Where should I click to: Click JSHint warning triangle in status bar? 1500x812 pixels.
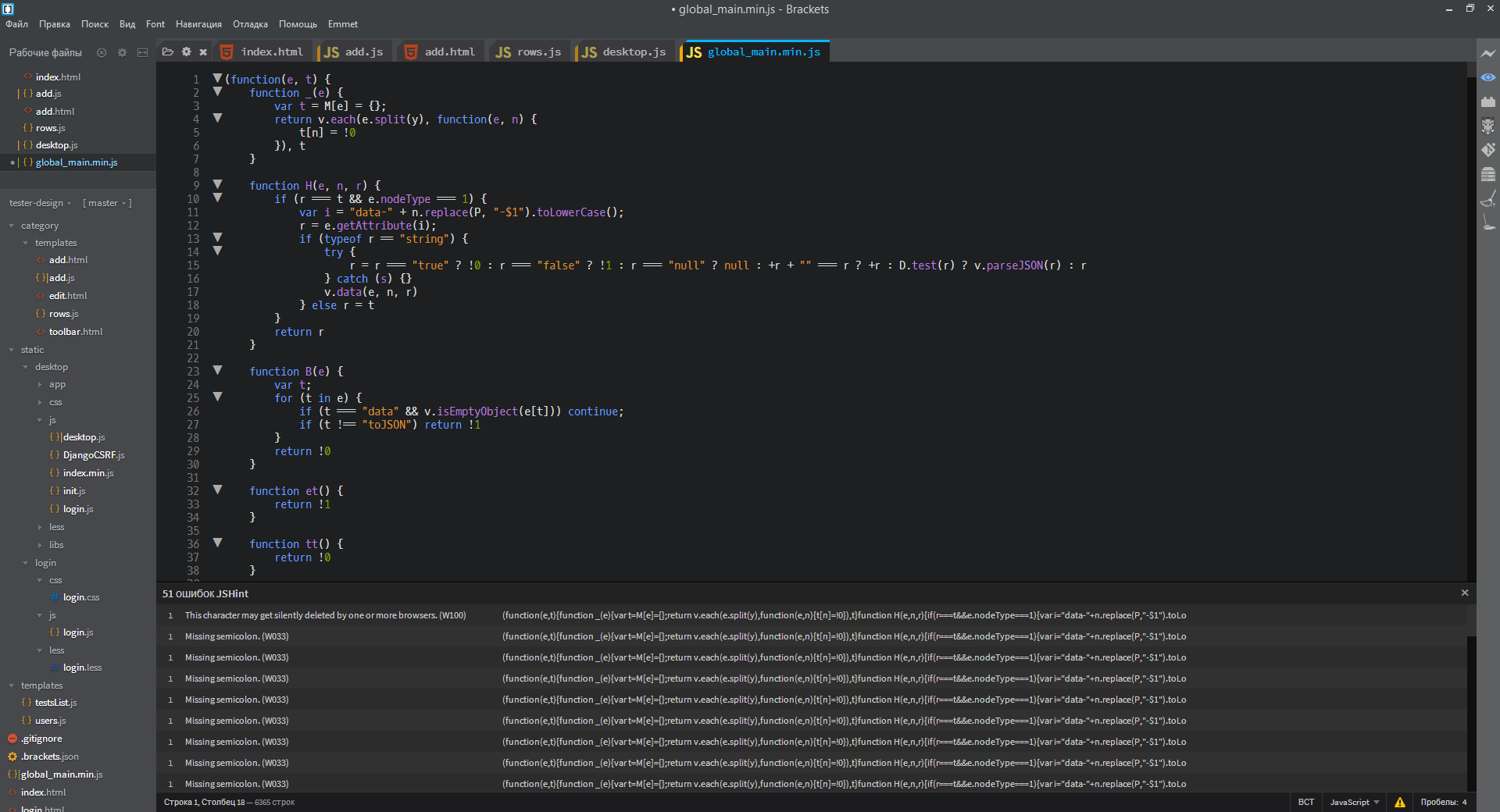(1400, 802)
